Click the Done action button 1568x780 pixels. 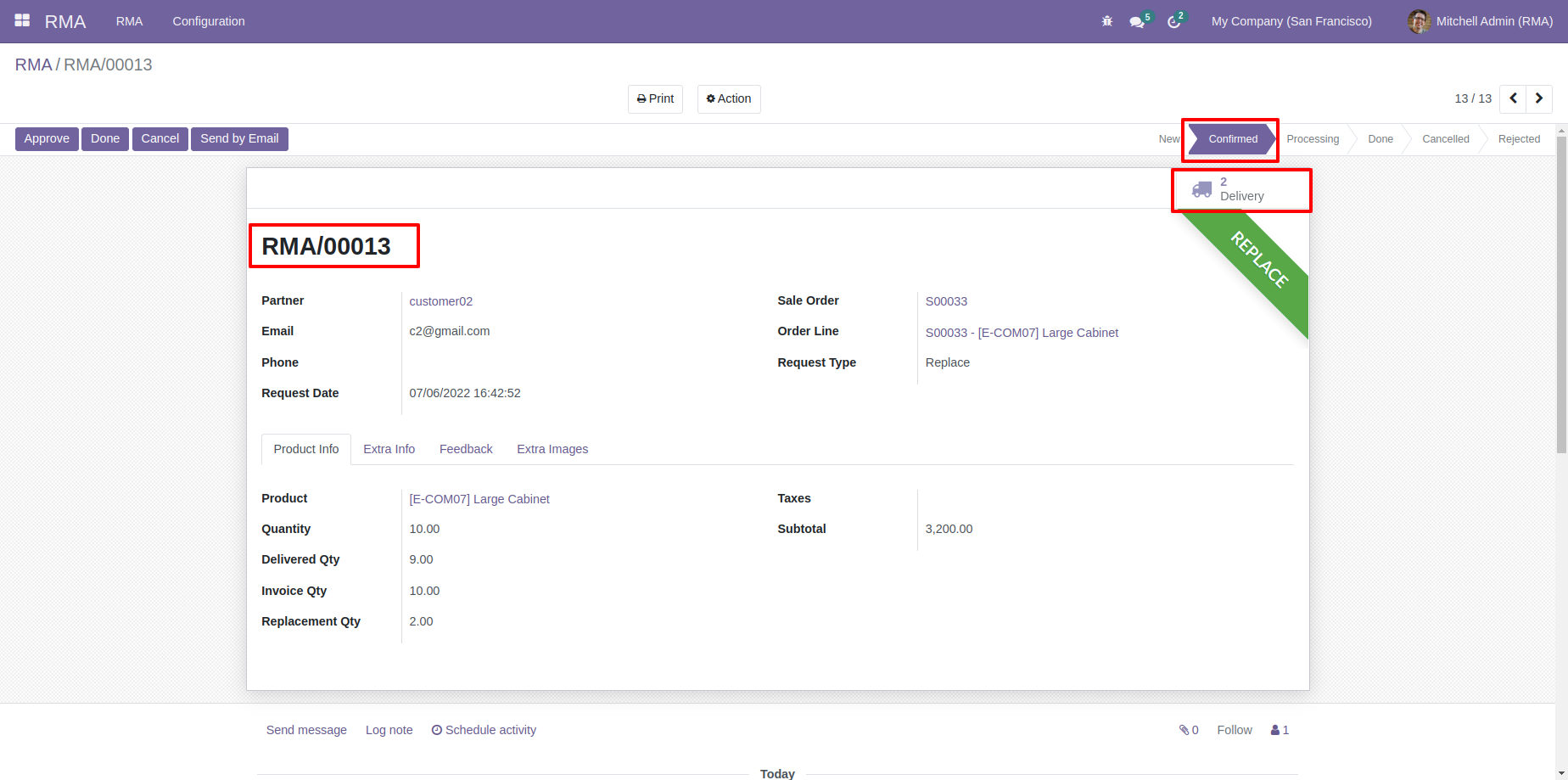(105, 139)
